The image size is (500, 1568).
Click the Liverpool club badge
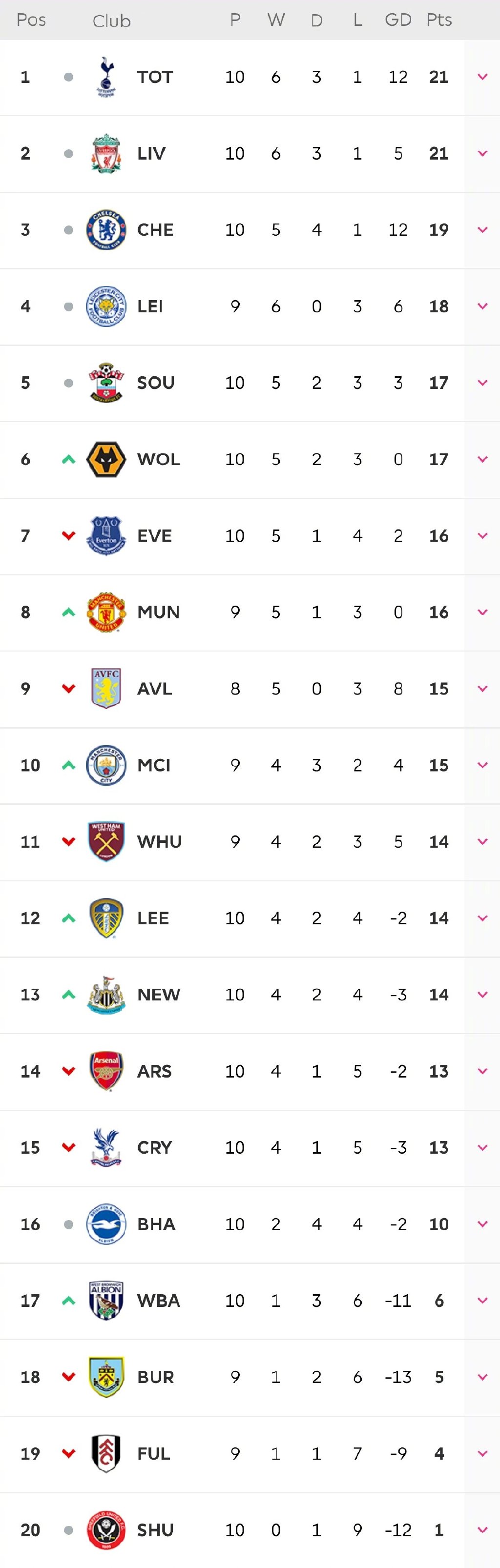tap(106, 153)
